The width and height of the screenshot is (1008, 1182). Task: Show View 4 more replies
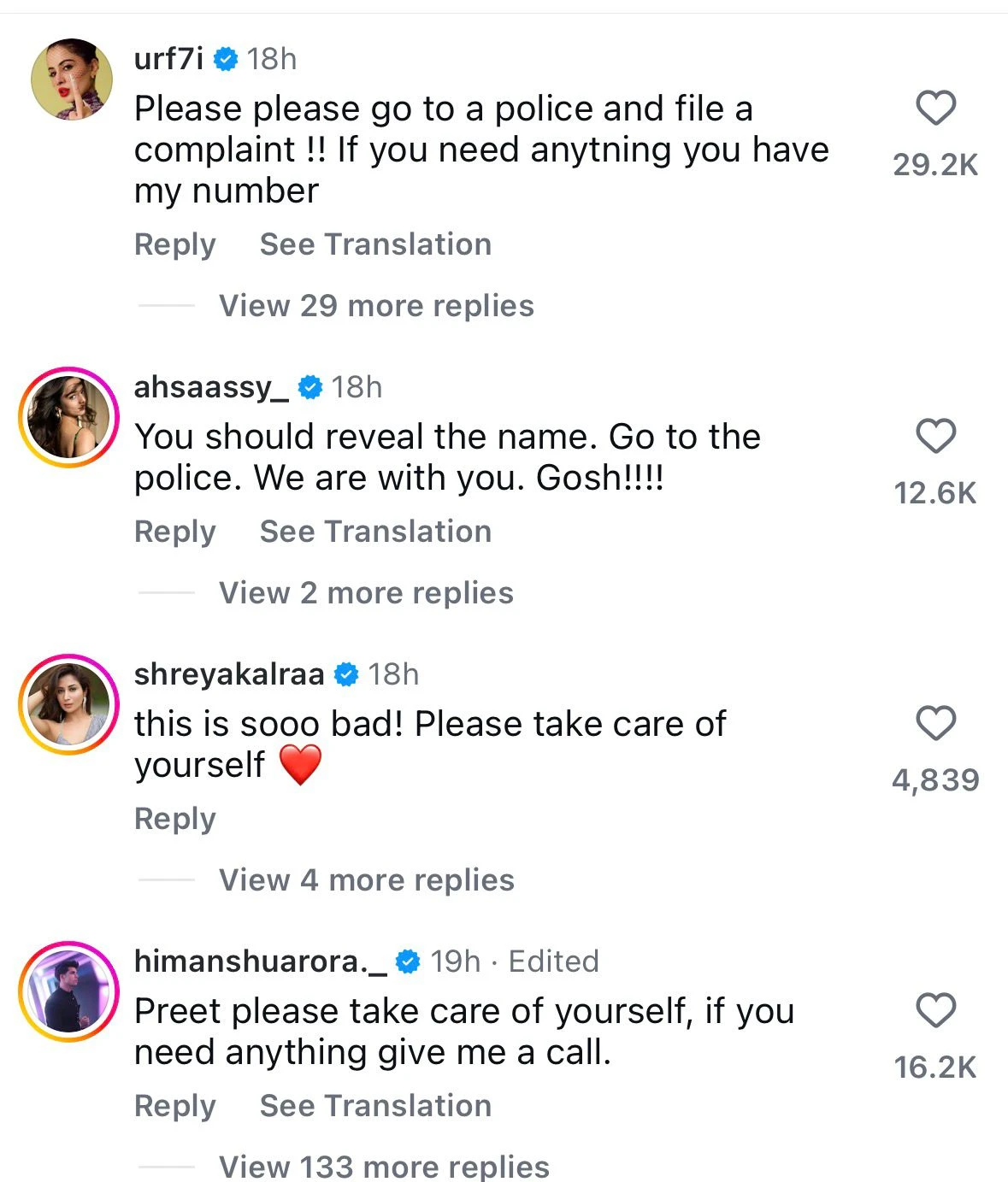tap(366, 880)
